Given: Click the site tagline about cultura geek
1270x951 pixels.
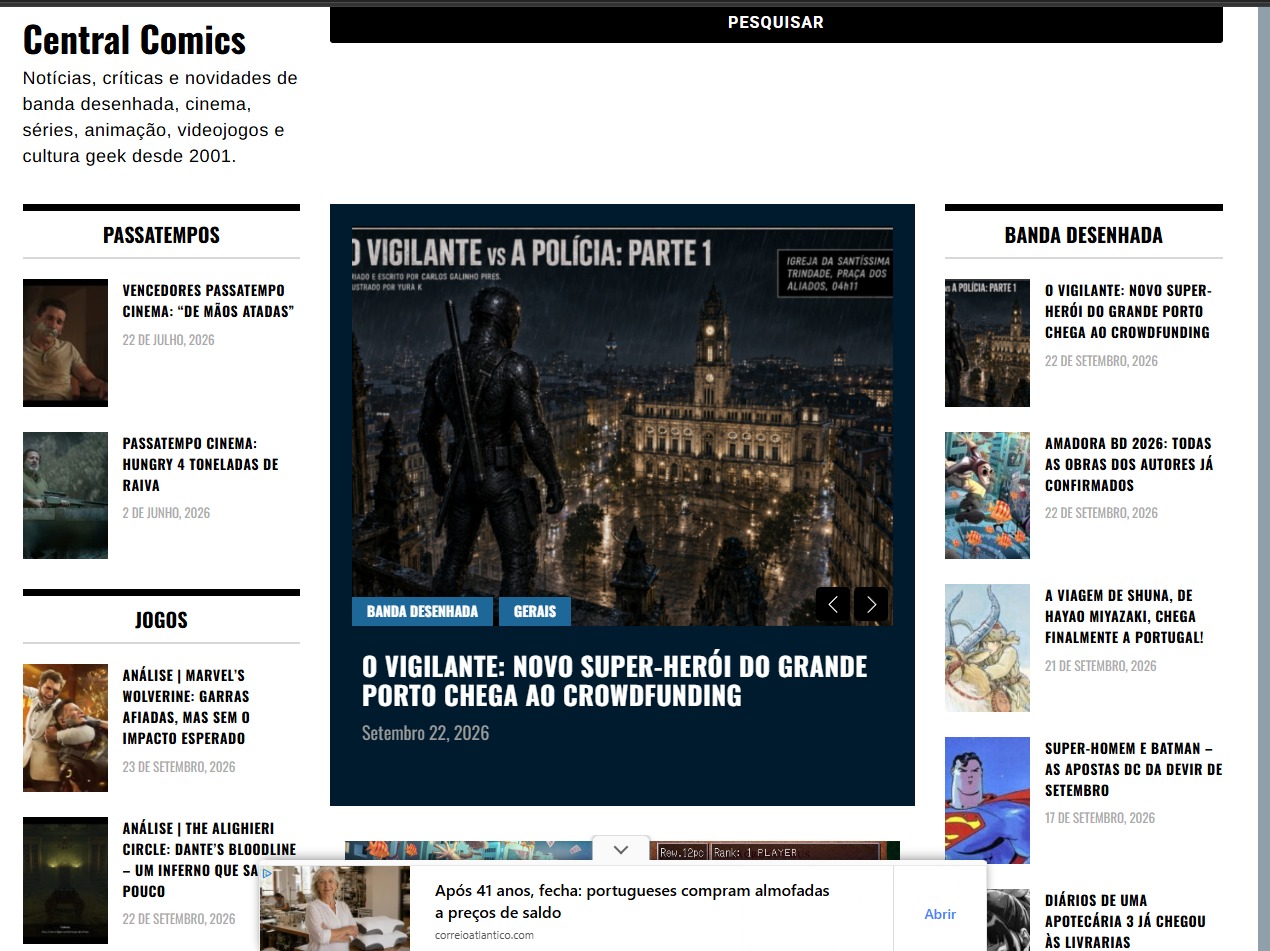Looking at the screenshot, I should click(x=160, y=117).
